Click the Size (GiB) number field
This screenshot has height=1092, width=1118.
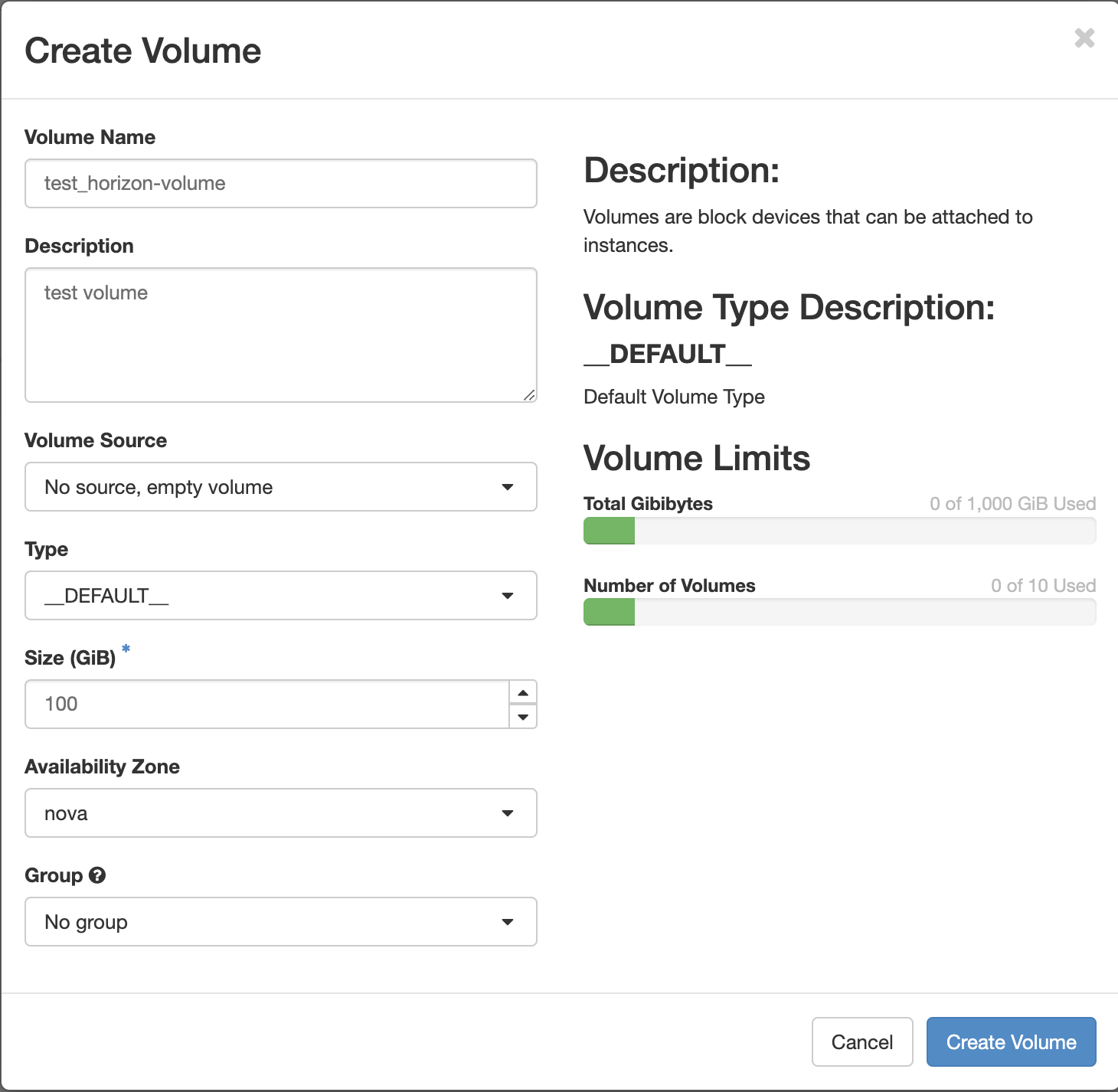coord(268,705)
